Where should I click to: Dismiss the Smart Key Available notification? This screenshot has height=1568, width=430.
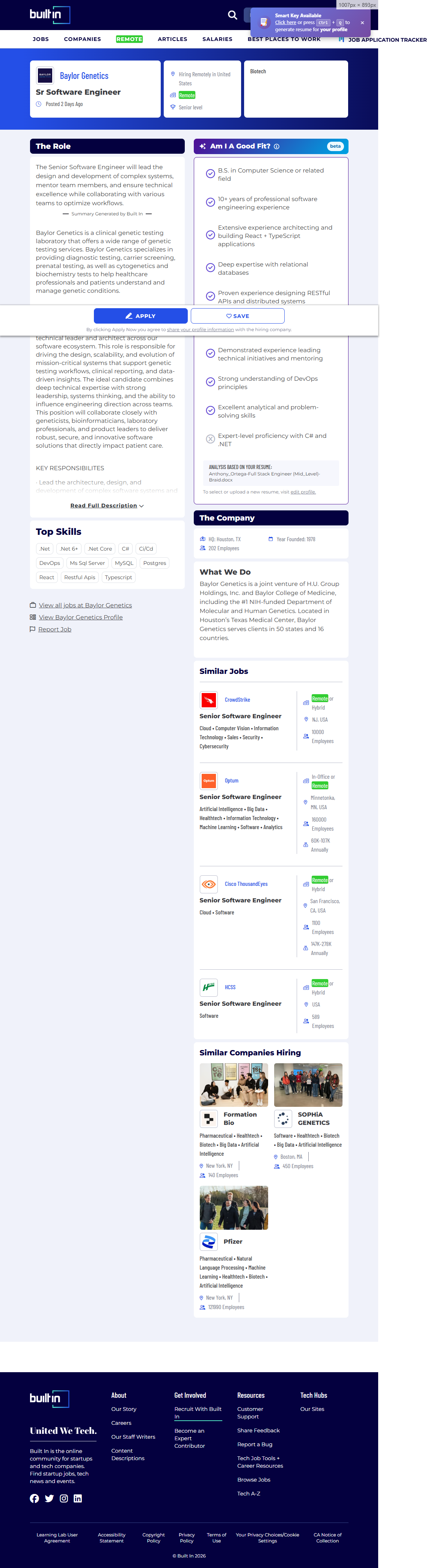pyautogui.click(x=362, y=23)
